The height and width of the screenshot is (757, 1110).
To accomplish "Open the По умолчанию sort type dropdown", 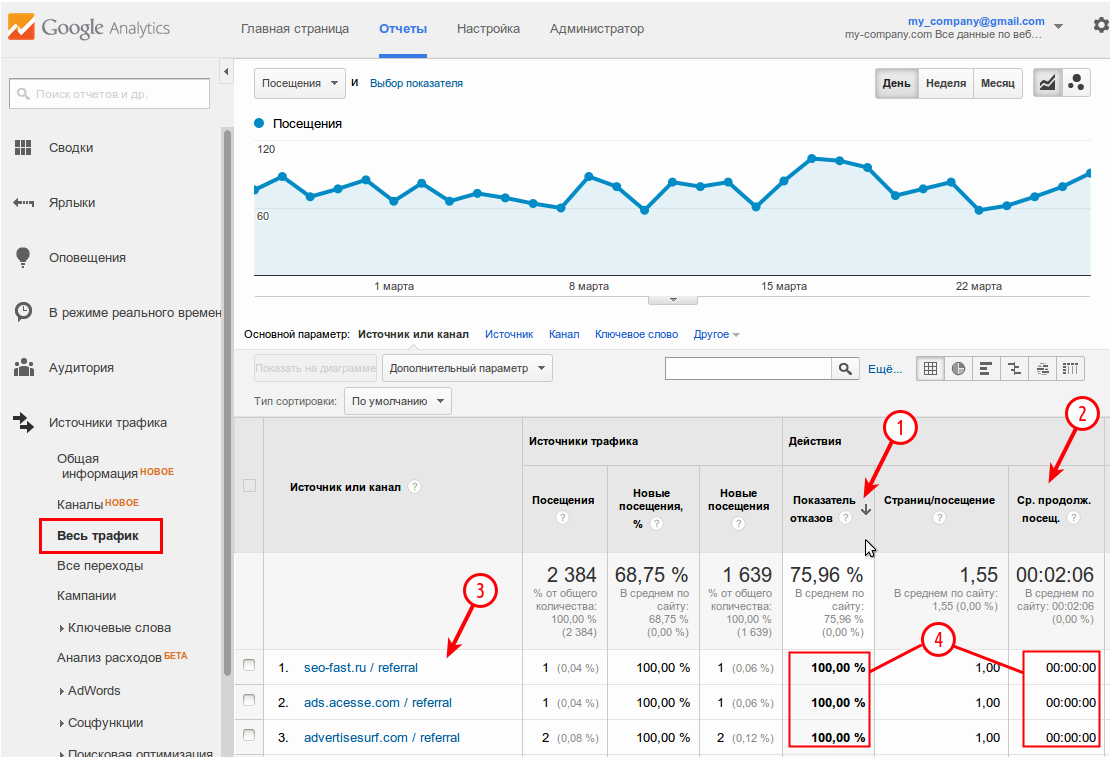I will click(397, 401).
